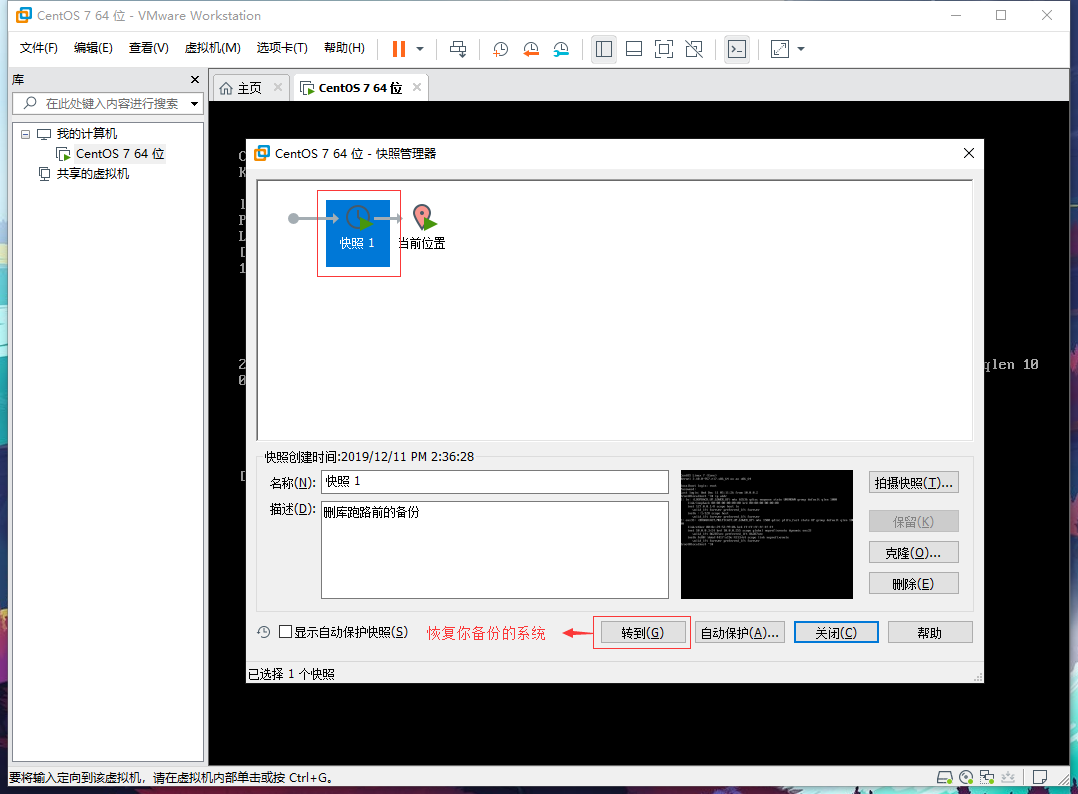Toggle the library sidebar view icon
This screenshot has height=794, width=1078.
[x=604, y=49]
